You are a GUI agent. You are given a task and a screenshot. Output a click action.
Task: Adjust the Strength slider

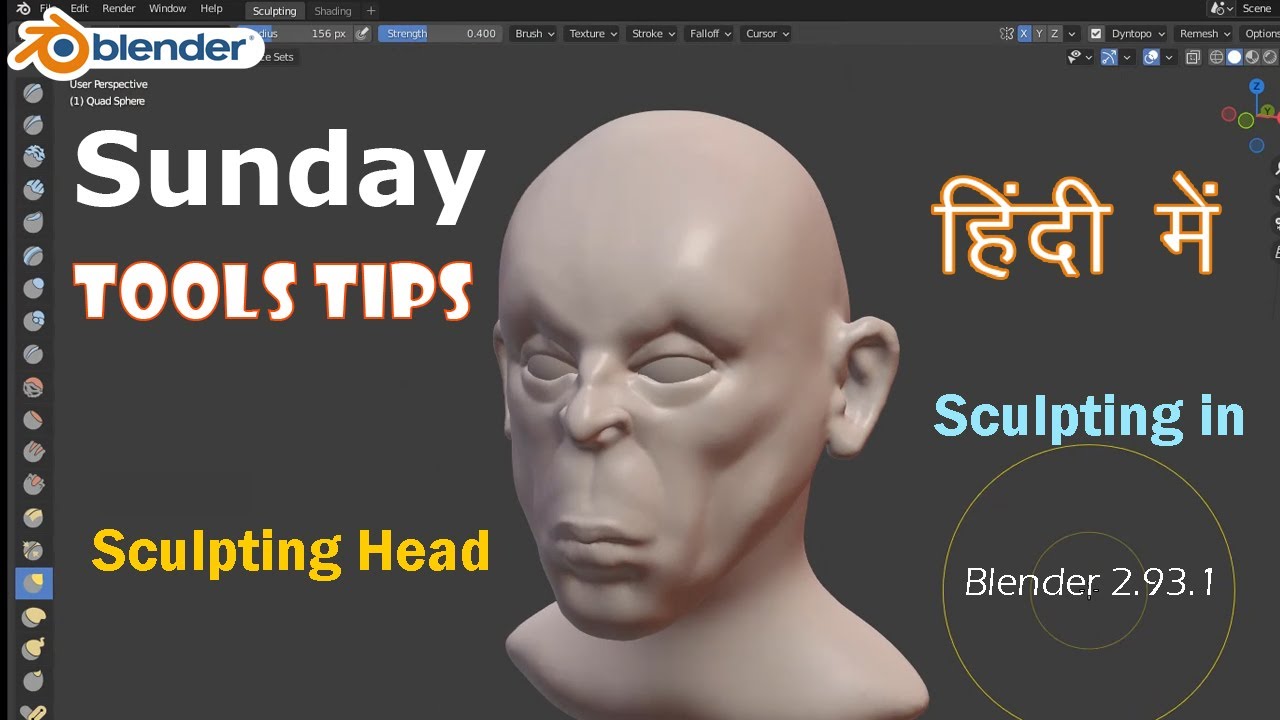(x=439, y=34)
